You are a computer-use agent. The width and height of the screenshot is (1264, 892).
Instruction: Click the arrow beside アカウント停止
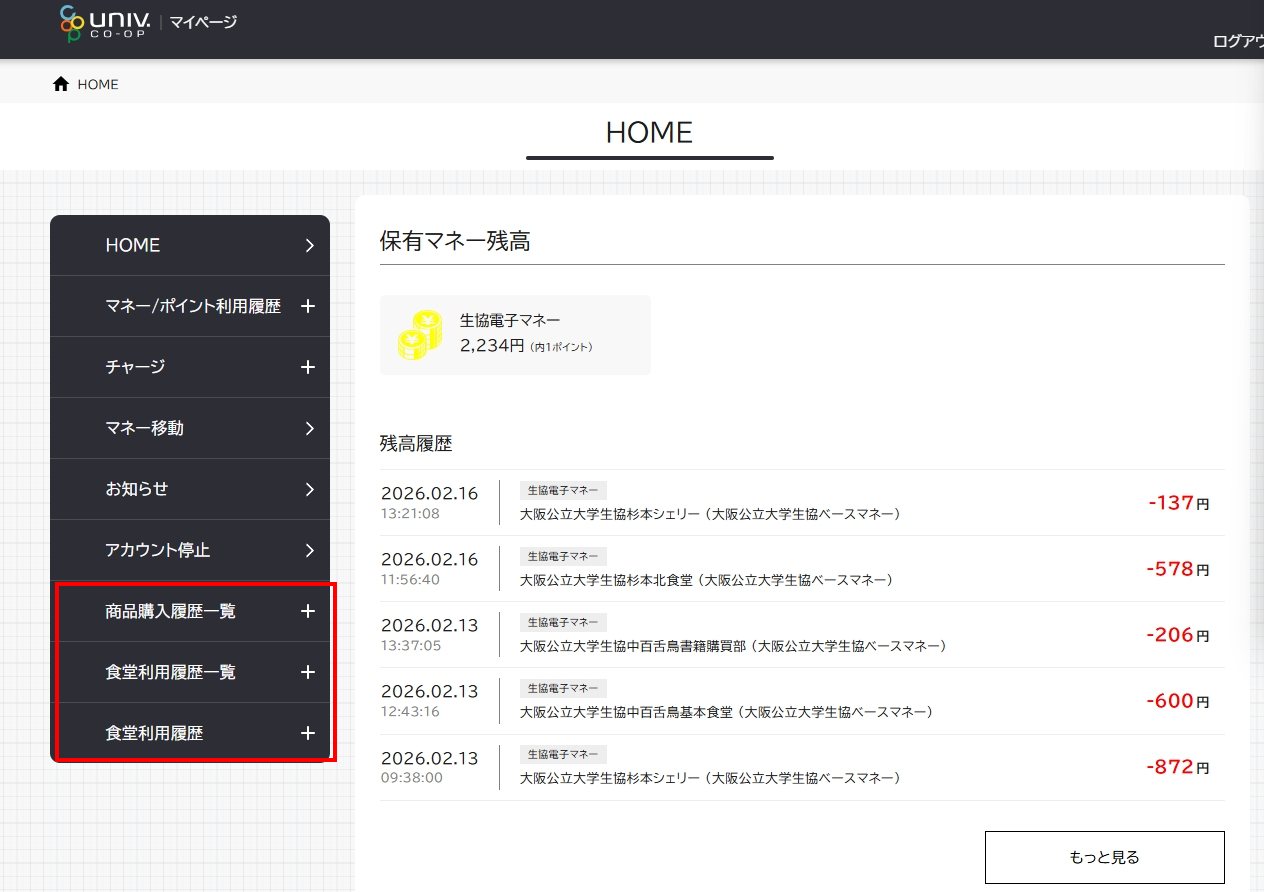(309, 551)
